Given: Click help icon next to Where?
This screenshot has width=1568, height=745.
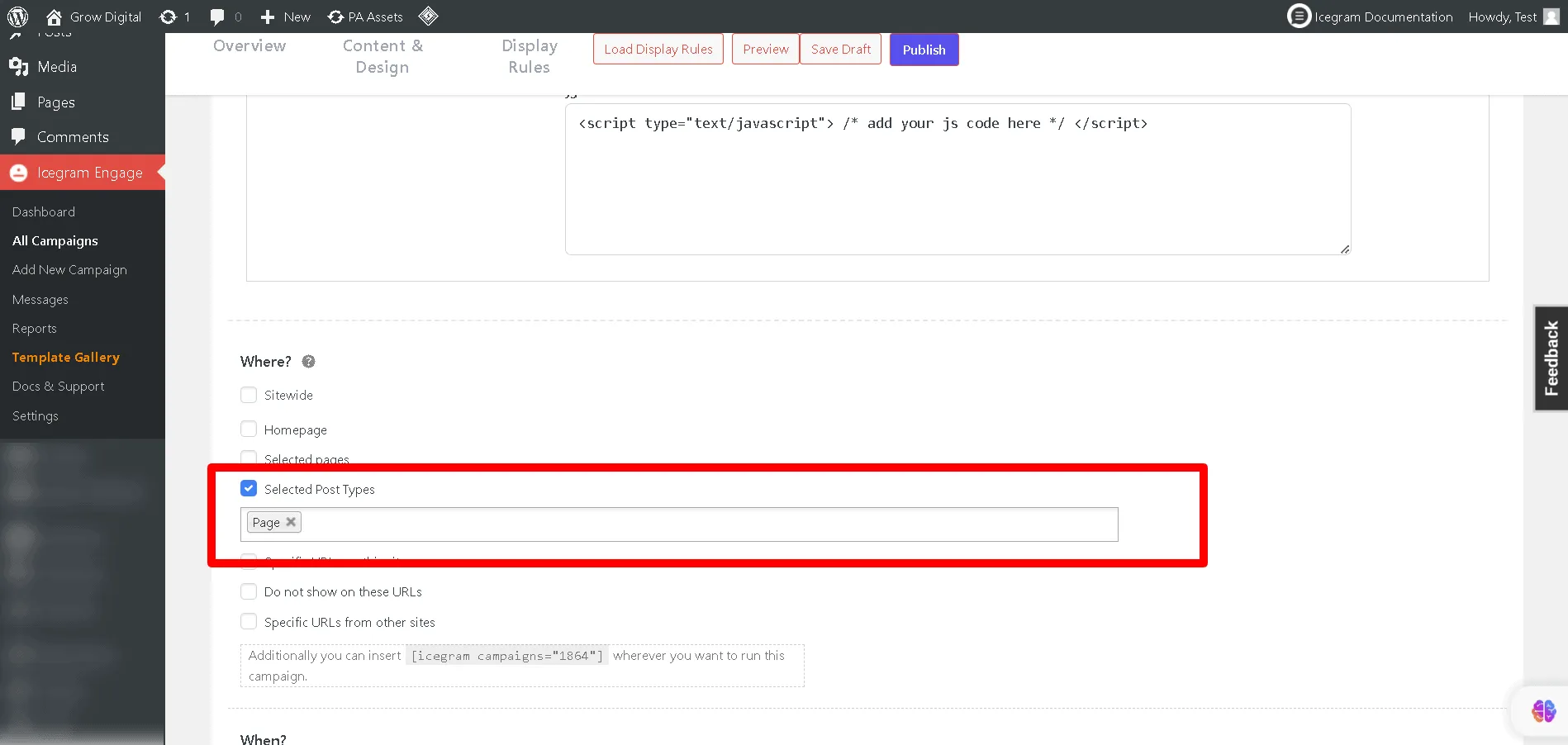Looking at the screenshot, I should point(308,362).
